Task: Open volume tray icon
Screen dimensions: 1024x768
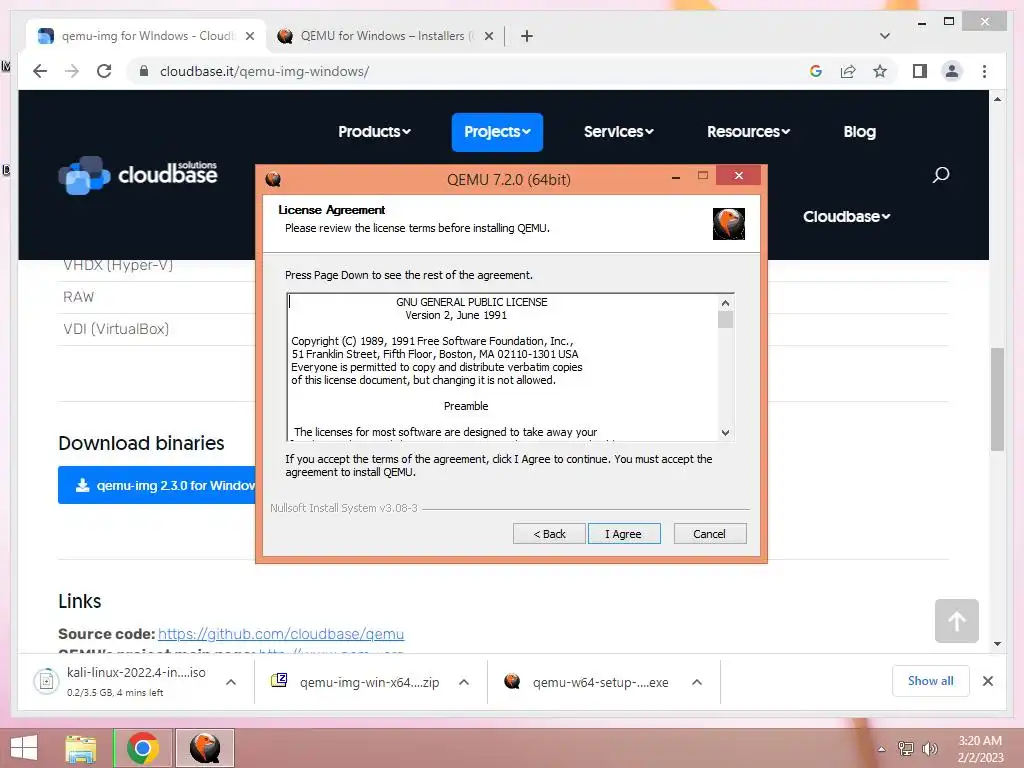Action: [x=930, y=749]
